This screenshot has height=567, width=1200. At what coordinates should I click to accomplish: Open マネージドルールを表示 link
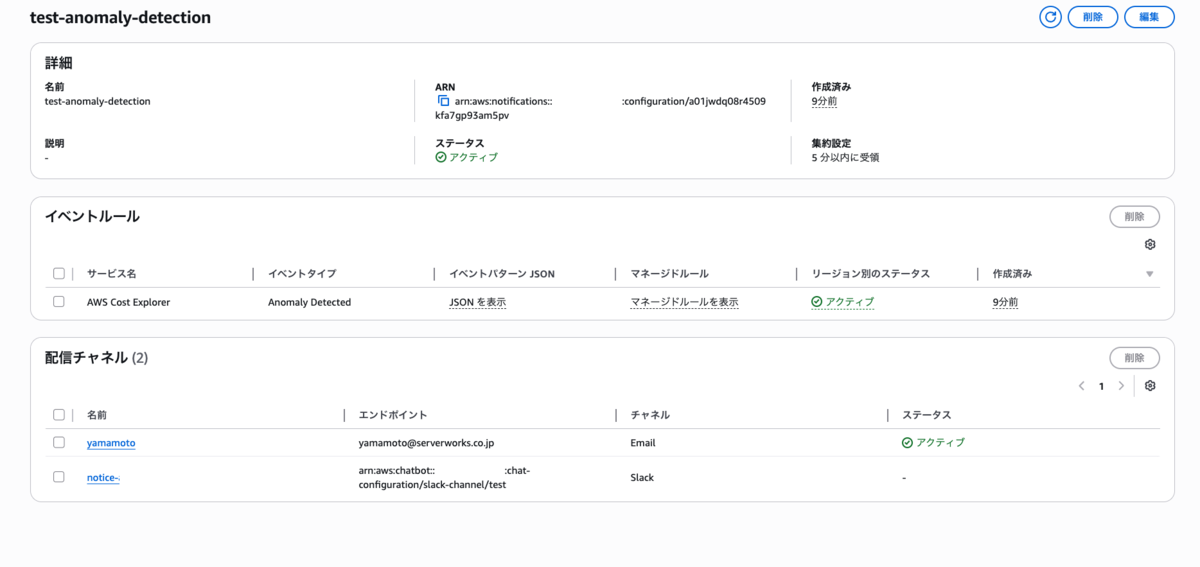pyautogui.click(x=684, y=302)
